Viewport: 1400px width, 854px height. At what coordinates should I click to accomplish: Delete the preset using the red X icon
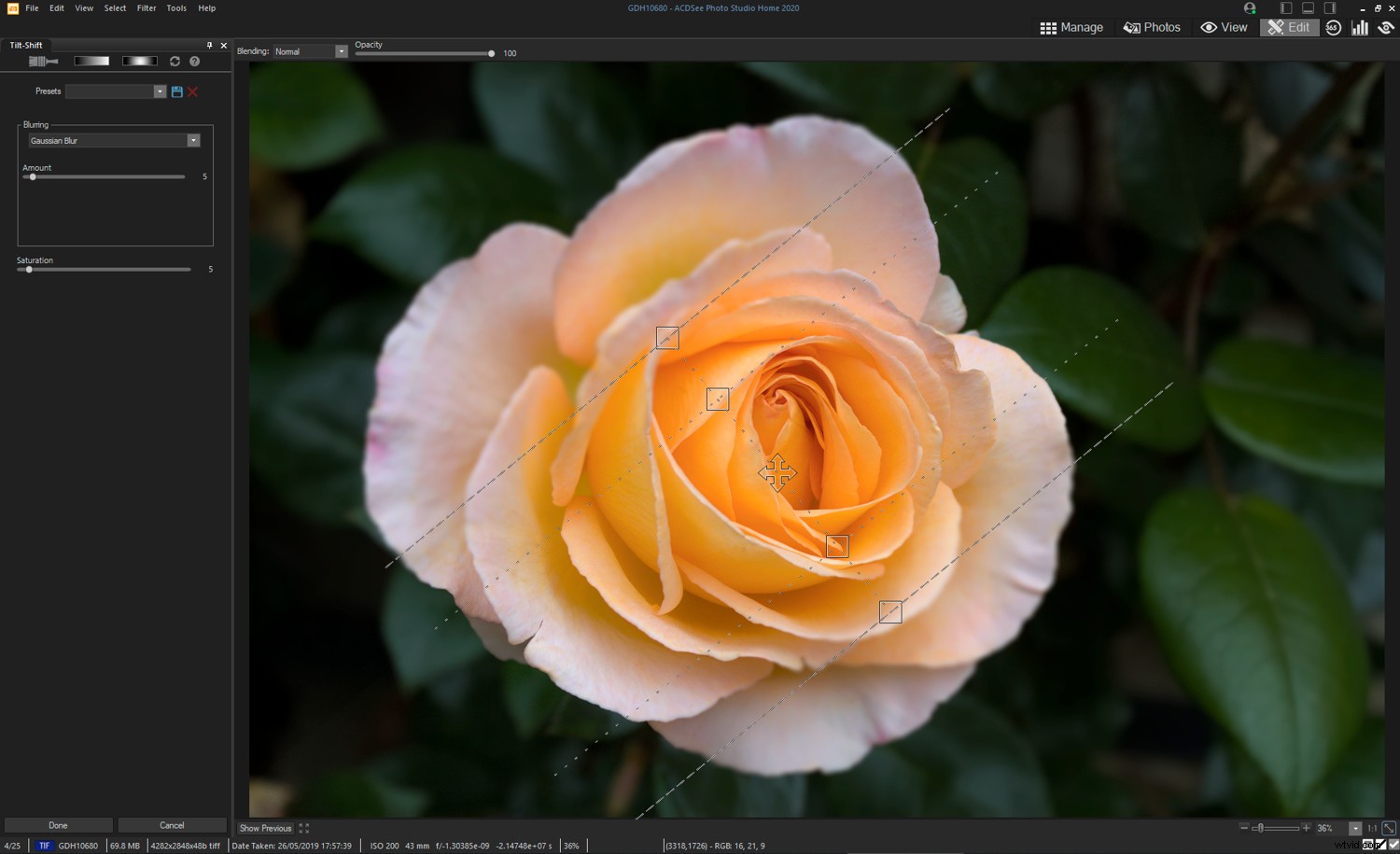192,91
